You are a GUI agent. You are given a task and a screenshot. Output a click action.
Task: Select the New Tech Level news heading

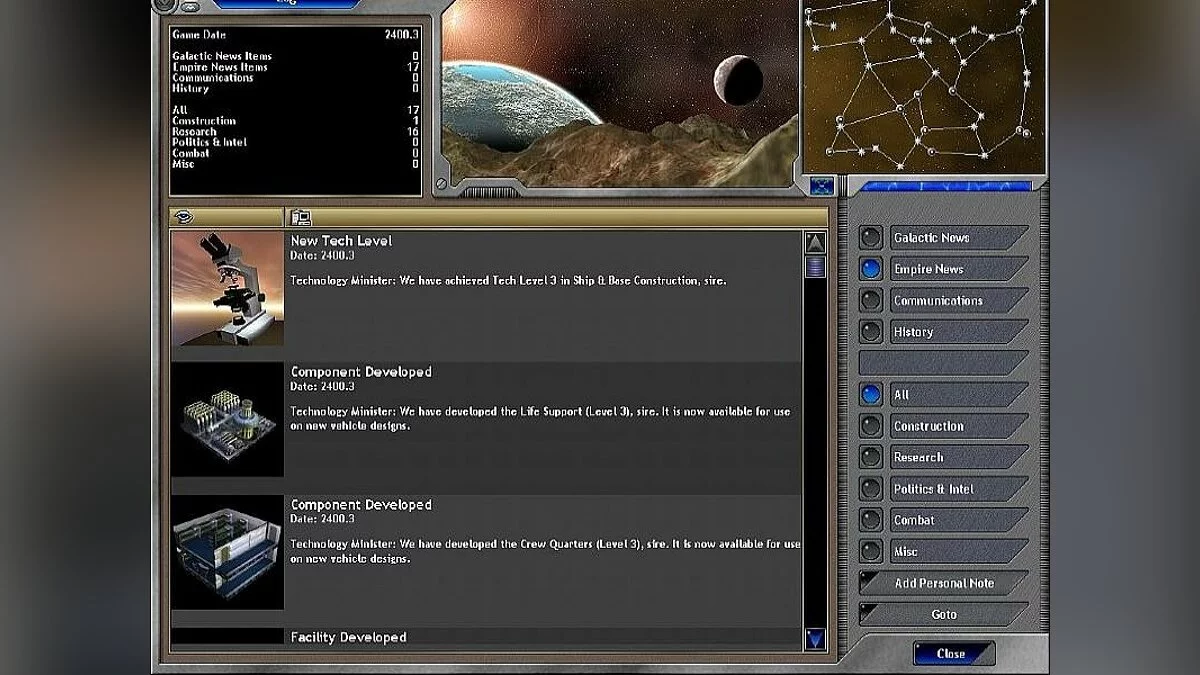pyautogui.click(x=341, y=241)
